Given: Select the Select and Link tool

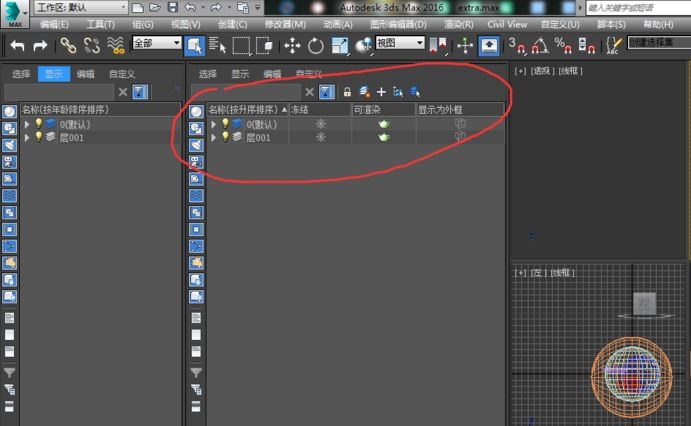Looking at the screenshot, I should pos(68,45).
